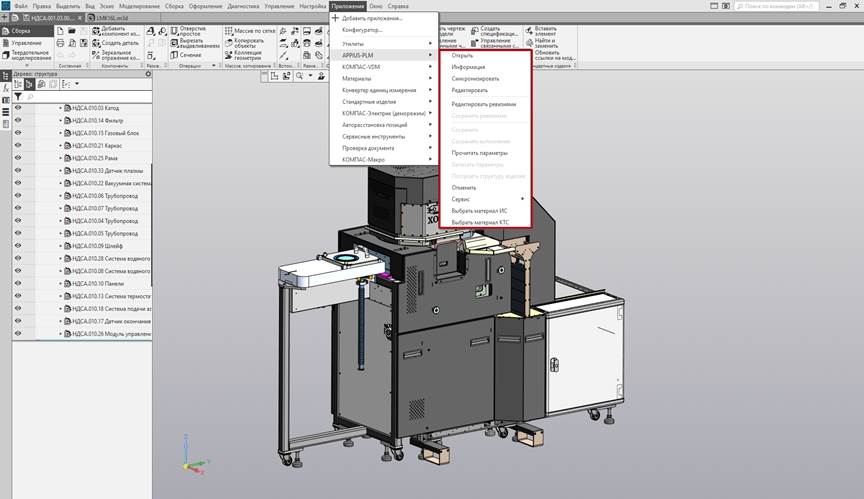This screenshot has width=864, height=499.
Task: Hide the НДСА.010.03 Катод component
Action: tap(18, 108)
